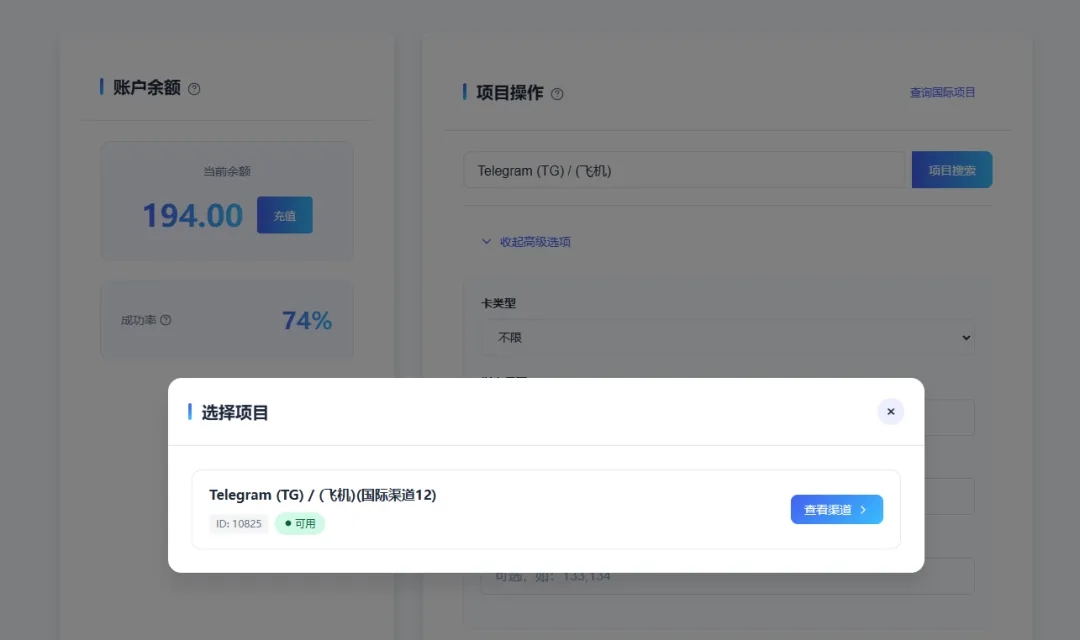Open the 卡类型 dropdown showing 不限
Screen dimensions: 1080x640
(x=727, y=337)
